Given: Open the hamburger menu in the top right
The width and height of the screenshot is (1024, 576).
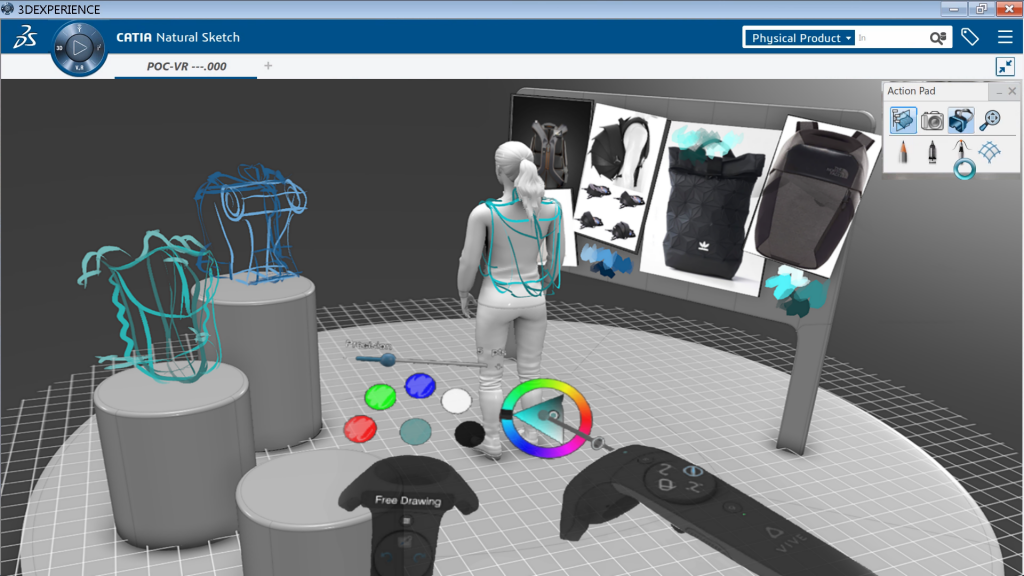Looking at the screenshot, I should 1004,36.
